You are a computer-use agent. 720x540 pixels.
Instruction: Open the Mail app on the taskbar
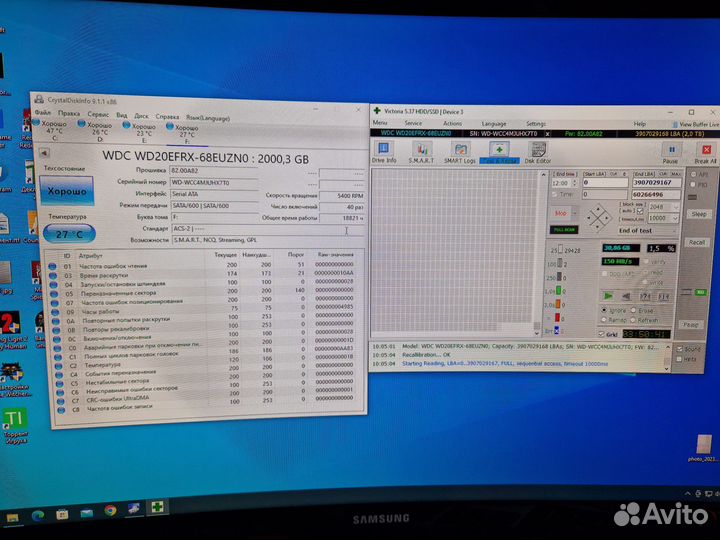click(x=86, y=512)
